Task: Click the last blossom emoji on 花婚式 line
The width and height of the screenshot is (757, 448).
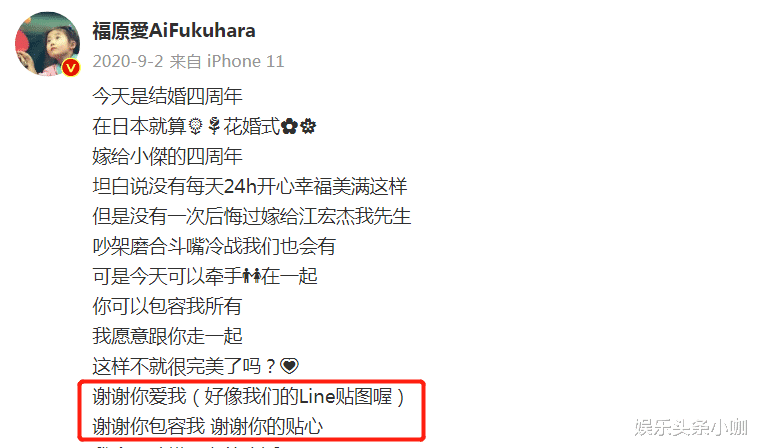Action: [x=308, y=126]
